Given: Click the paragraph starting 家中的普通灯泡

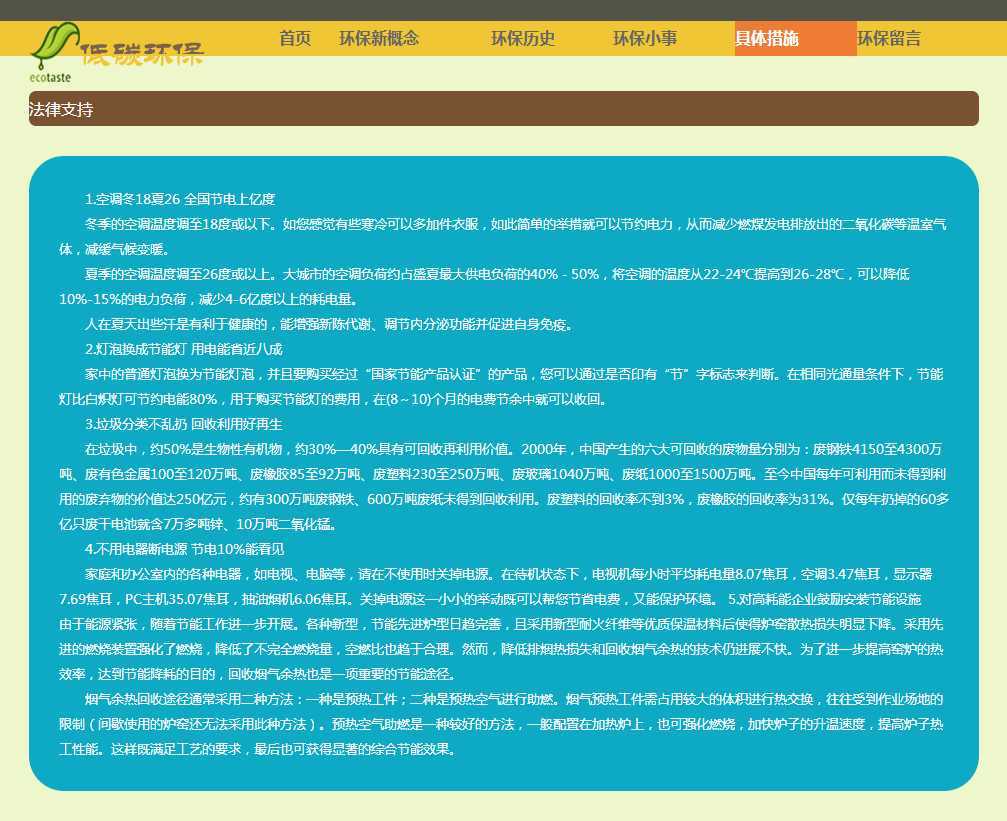Looking at the screenshot, I should pyautogui.click(x=500, y=386).
